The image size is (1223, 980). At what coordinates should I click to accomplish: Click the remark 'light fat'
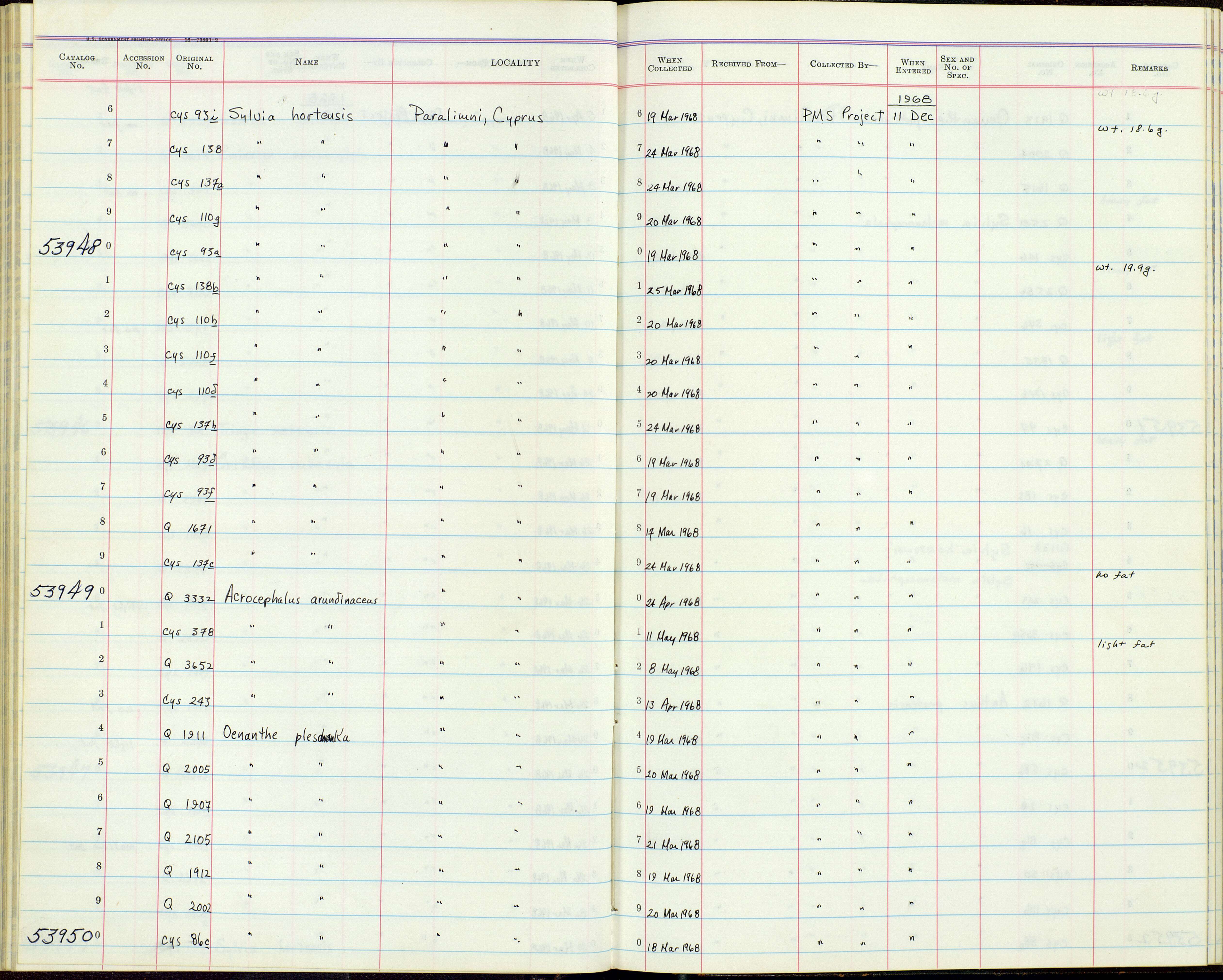point(1126,644)
